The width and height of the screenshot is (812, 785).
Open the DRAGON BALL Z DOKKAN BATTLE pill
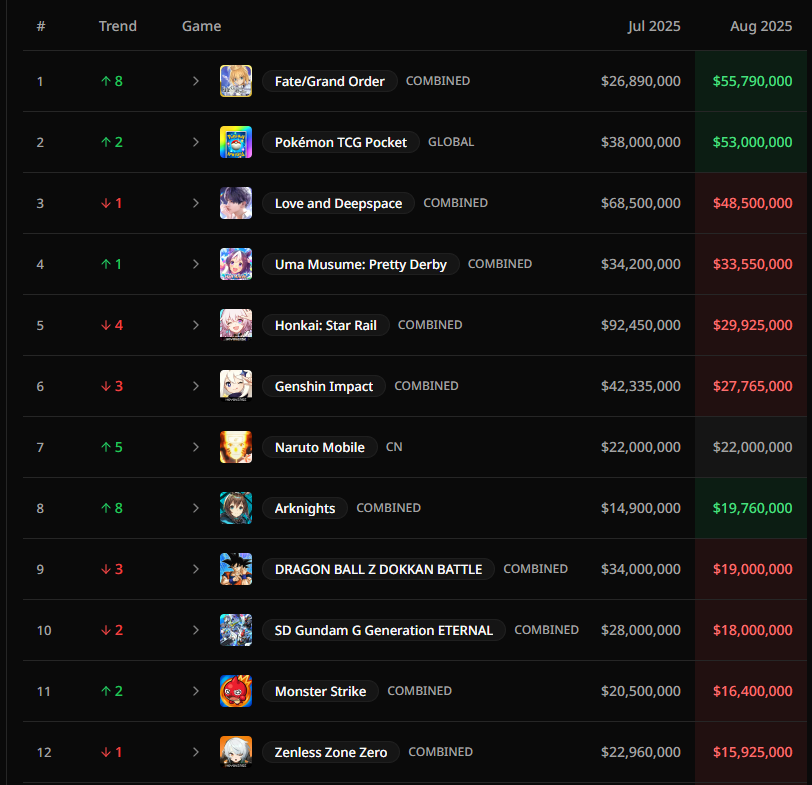(378, 569)
